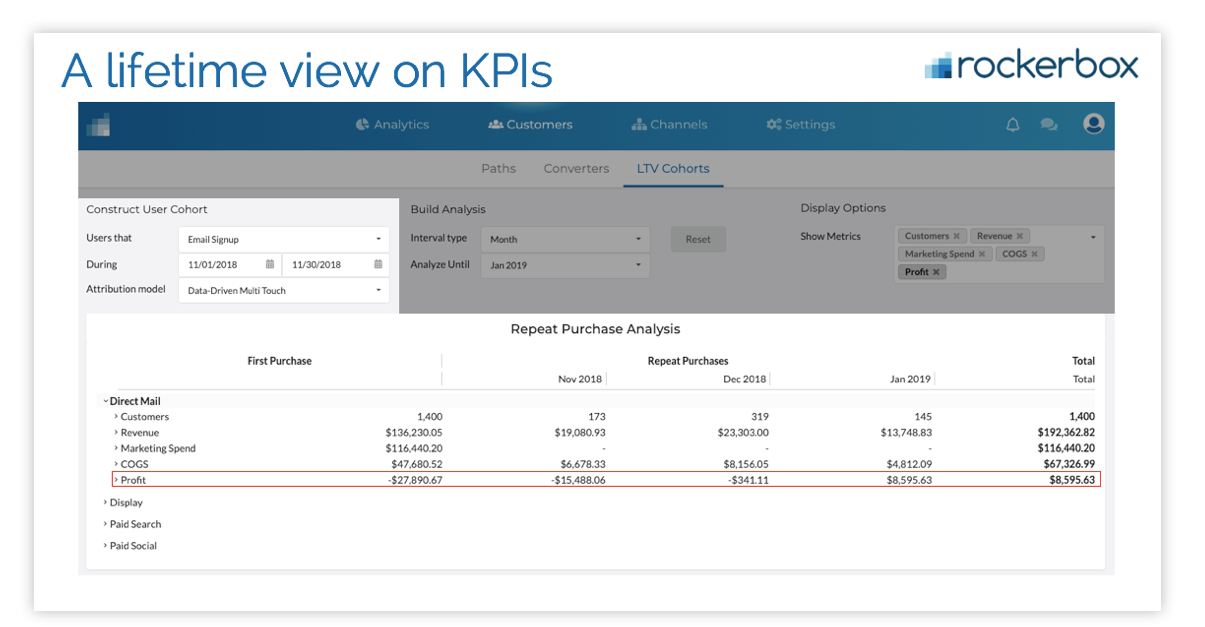Remove the Marketing Spend metric tag
The image size is (1205, 627).
pos(982,254)
